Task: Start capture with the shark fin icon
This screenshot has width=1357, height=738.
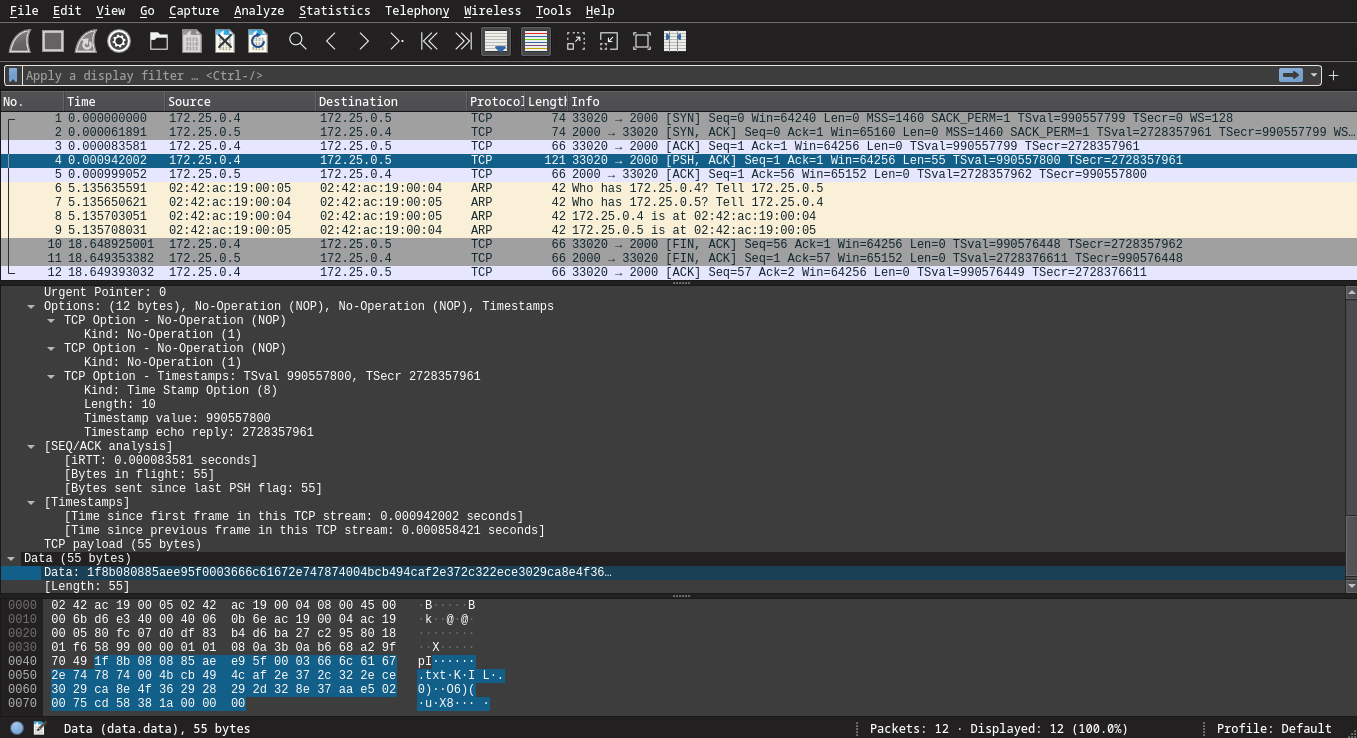Action: pyautogui.click(x=20, y=41)
